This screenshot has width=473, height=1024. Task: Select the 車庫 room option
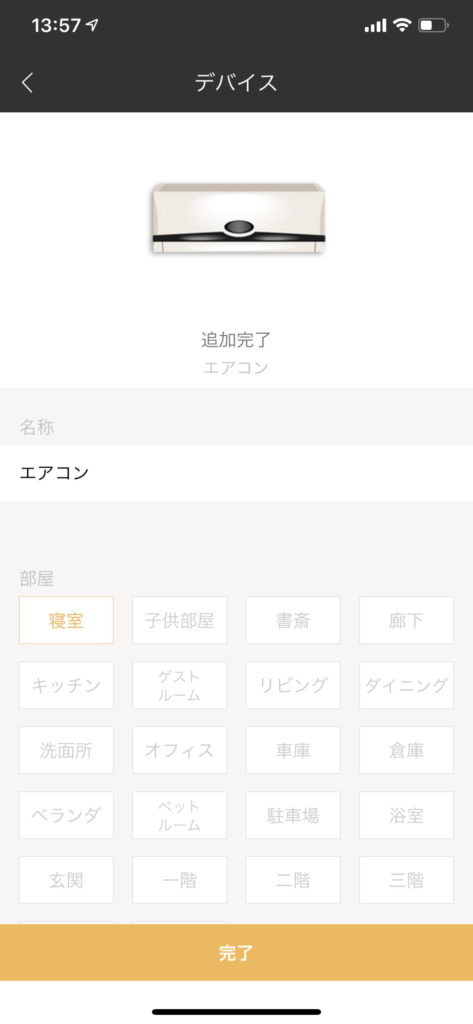pyautogui.click(x=293, y=750)
